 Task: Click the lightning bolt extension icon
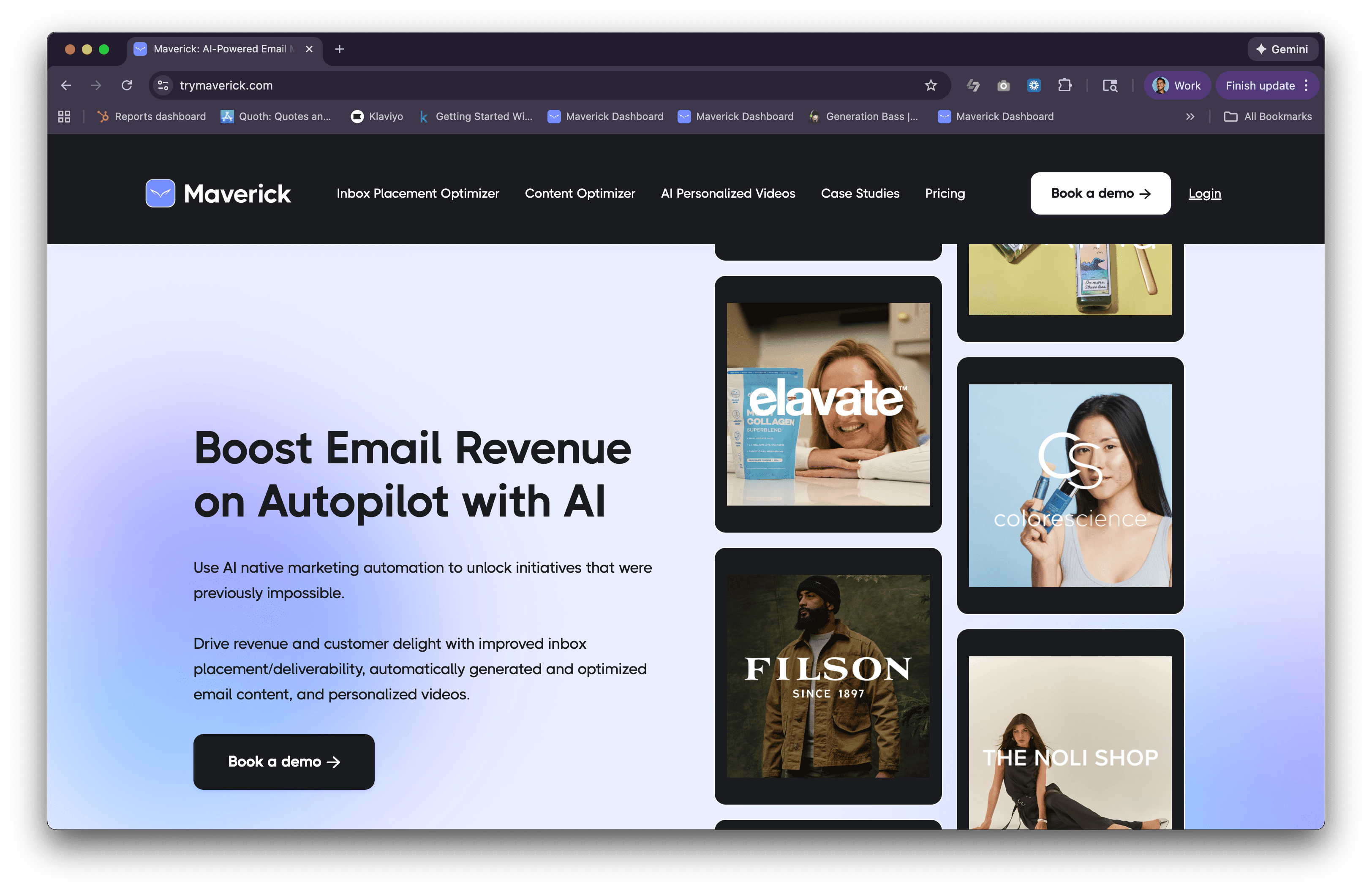(x=974, y=85)
